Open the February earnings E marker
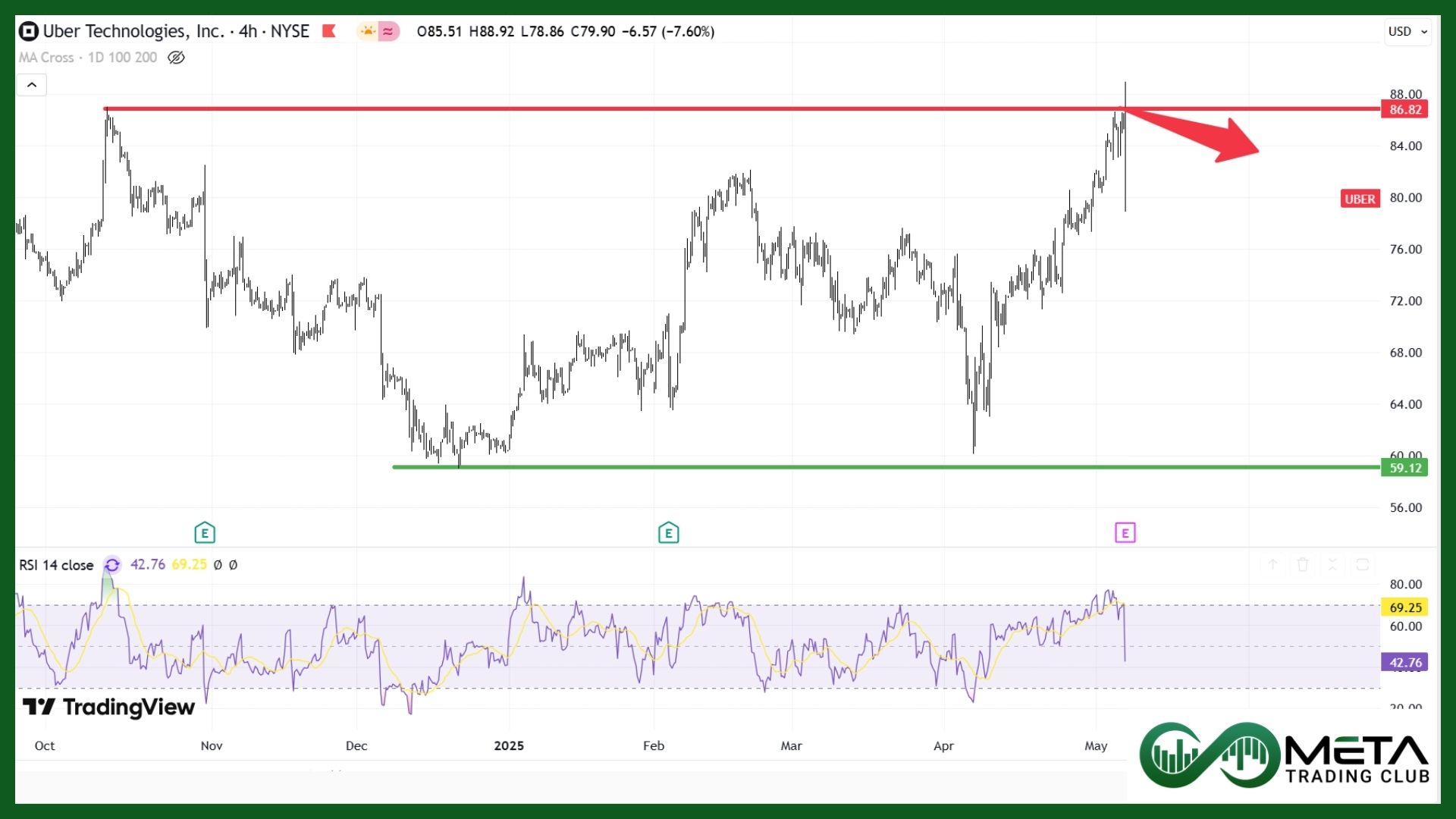 tap(668, 533)
